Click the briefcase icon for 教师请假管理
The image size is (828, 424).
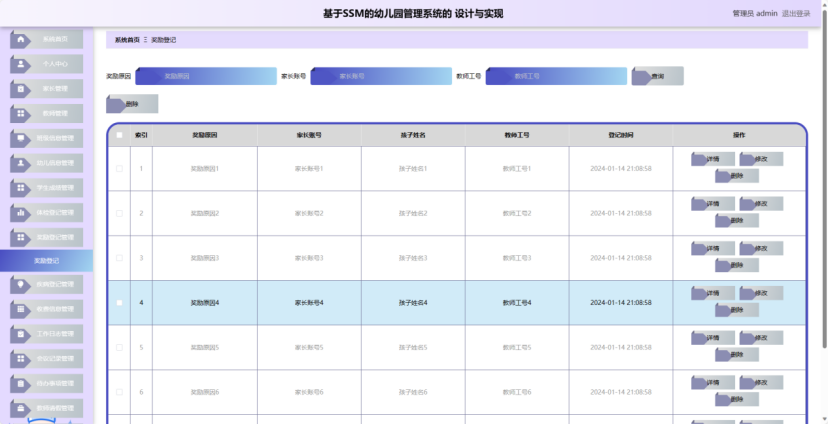(x=21, y=408)
